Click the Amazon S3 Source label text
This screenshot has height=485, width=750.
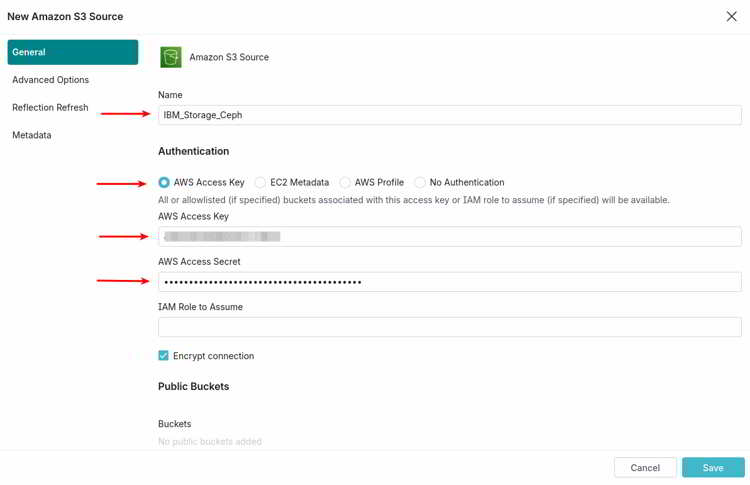(x=229, y=57)
